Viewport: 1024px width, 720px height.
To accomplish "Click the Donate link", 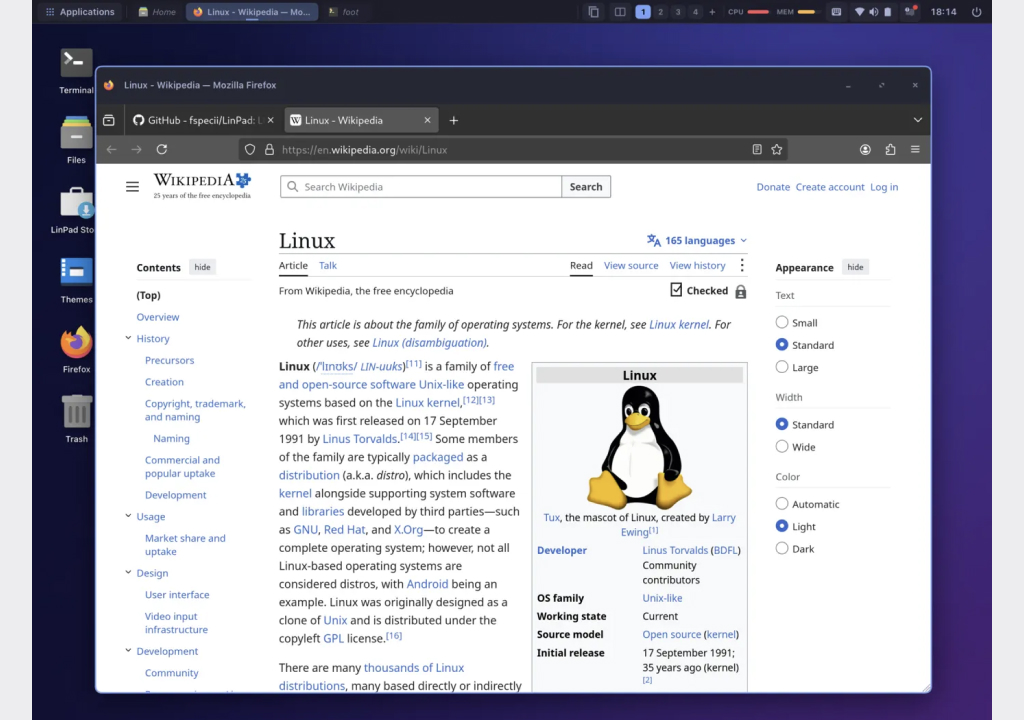I will pos(773,187).
